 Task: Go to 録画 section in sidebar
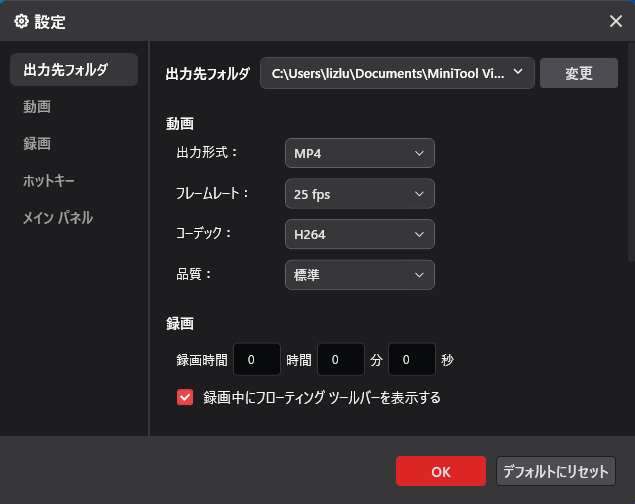37,144
